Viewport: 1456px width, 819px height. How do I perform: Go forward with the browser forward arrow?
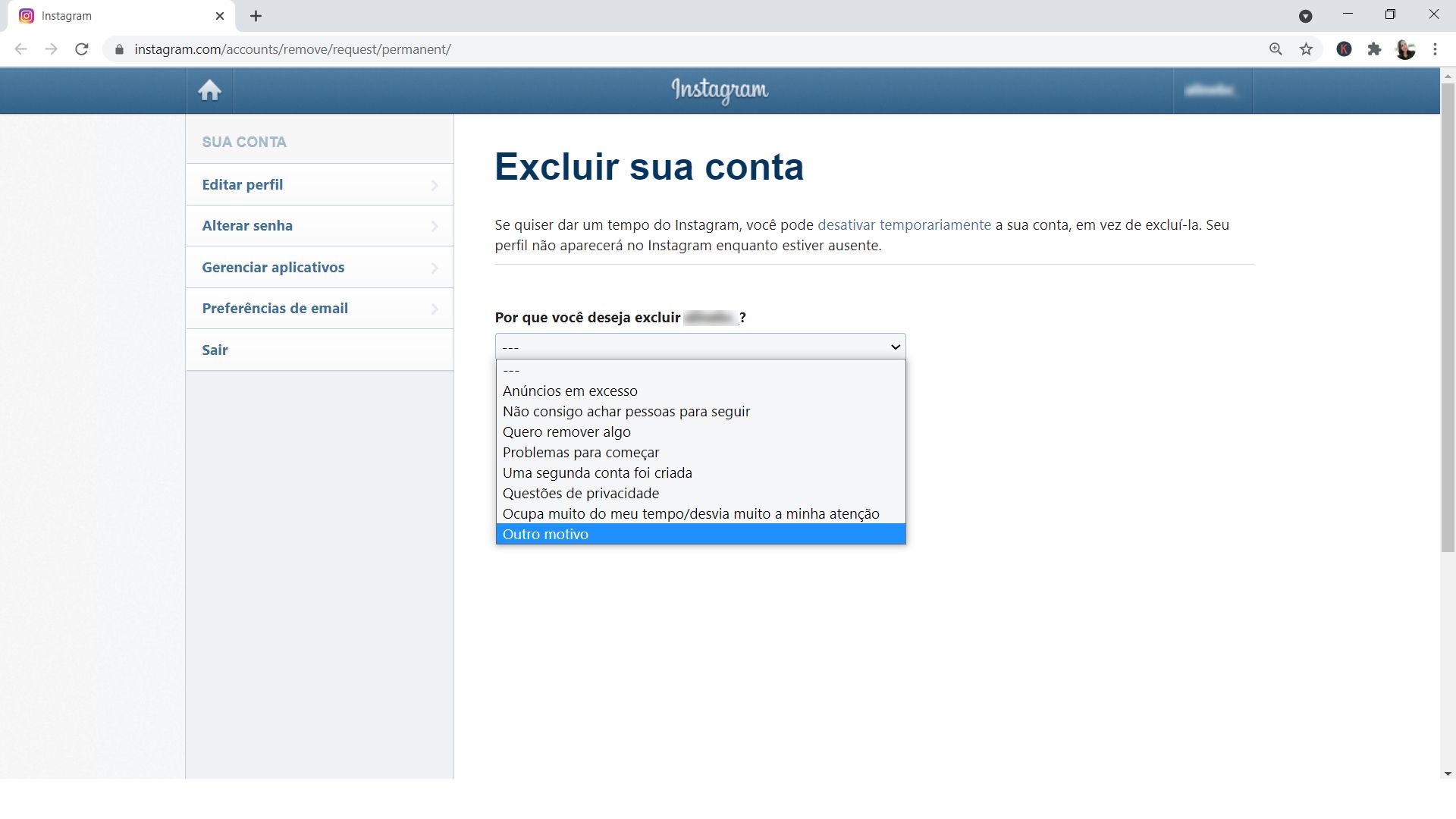pos(52,49)
